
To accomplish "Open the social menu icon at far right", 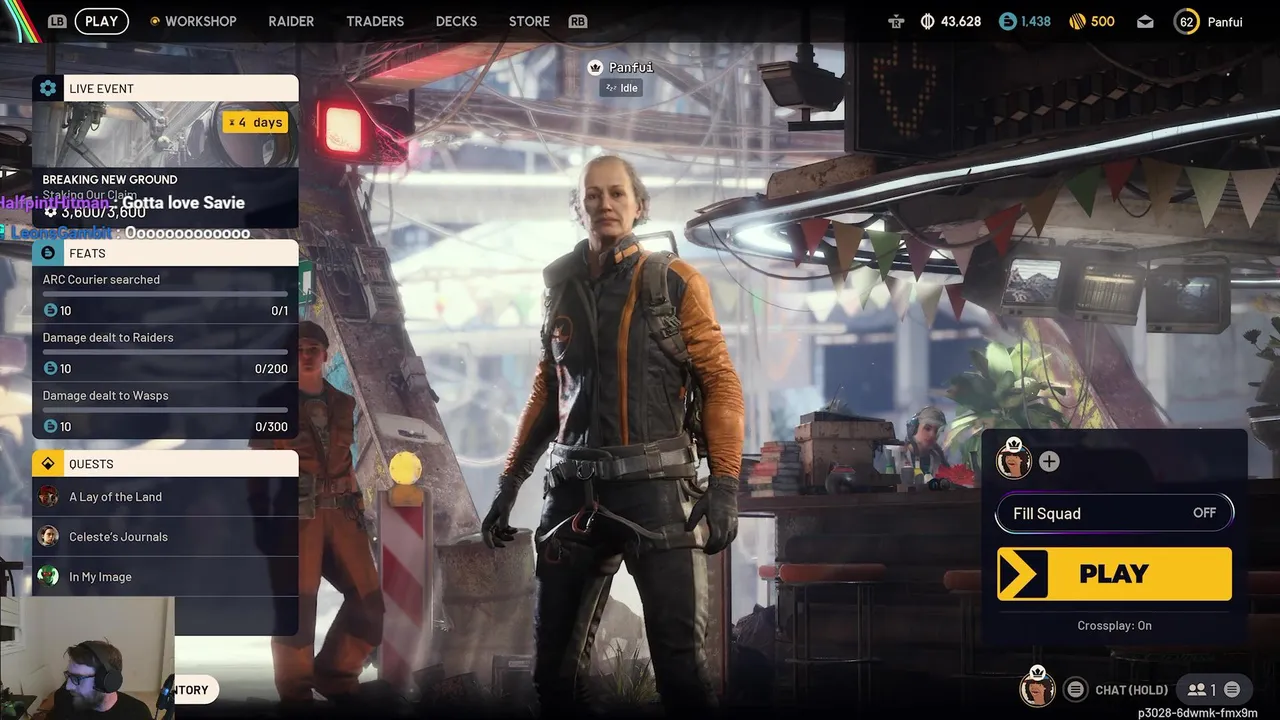I will 1232,689.
